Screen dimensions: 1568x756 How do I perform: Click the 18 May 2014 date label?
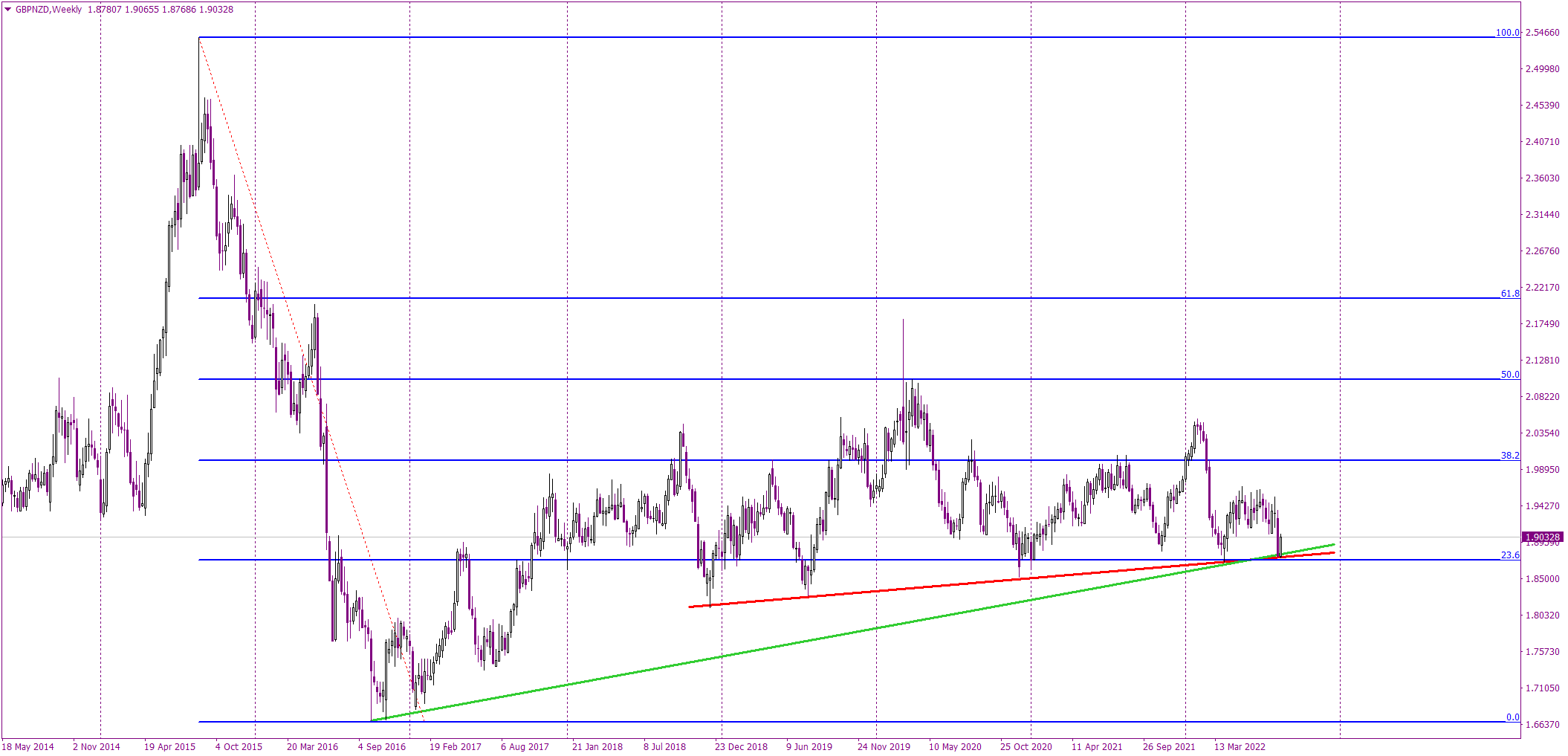pyautogui.click(x=28, y=747)
